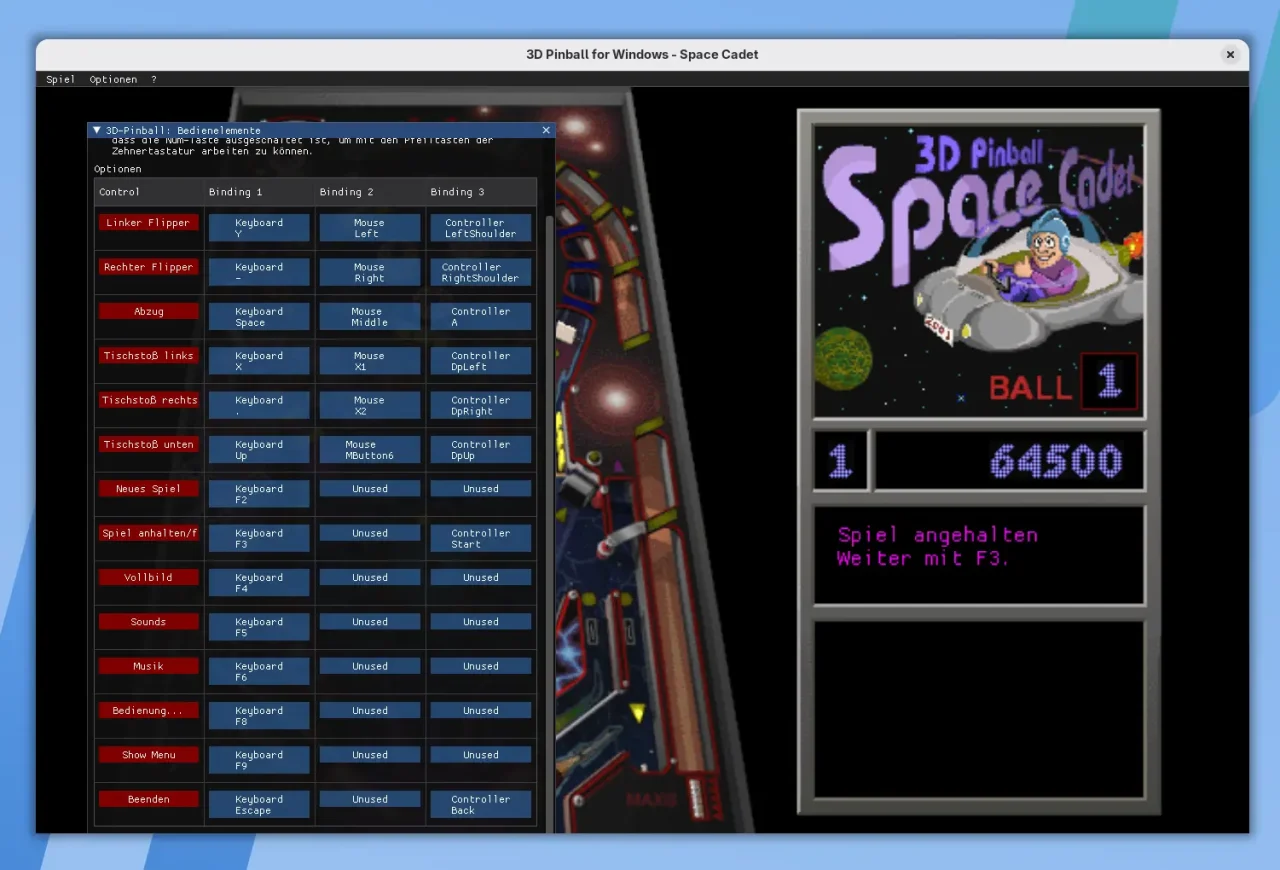The width and height of the screenshot is (1280, 870).
Task: Open the Optionen menu
Action: [x=113, y=79]
